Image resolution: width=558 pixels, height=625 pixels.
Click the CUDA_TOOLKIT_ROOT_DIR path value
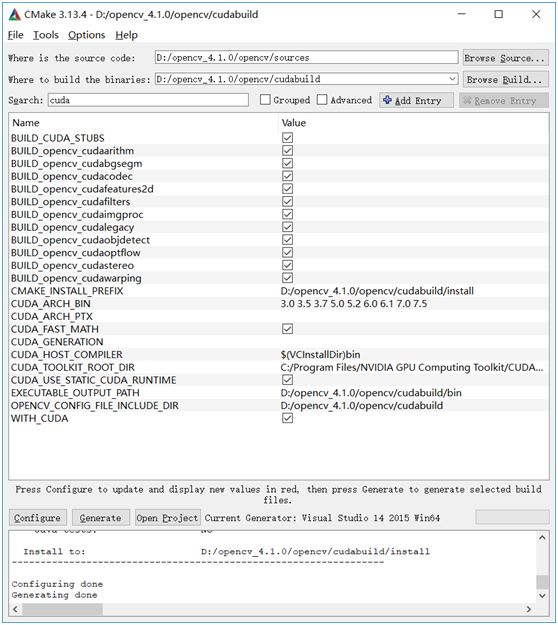click(x=412, y=368)
